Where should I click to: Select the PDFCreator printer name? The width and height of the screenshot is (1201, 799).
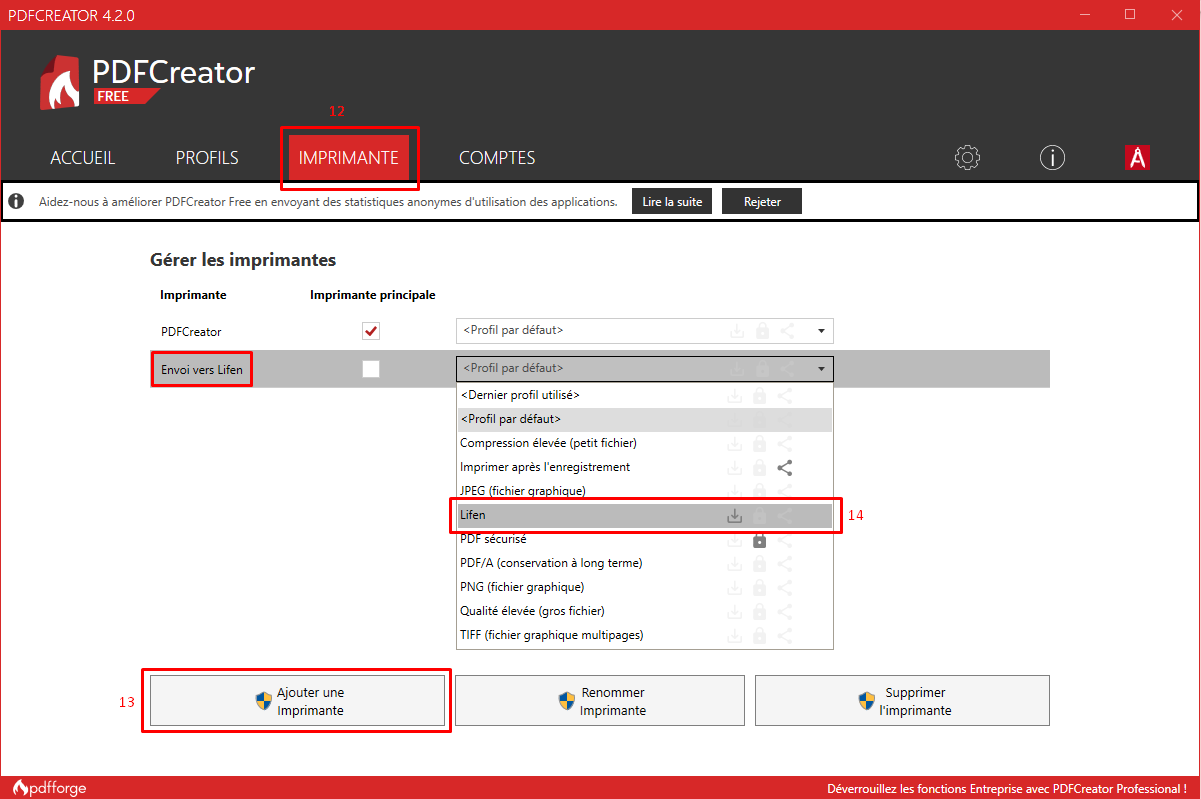(x=191, y=331)
